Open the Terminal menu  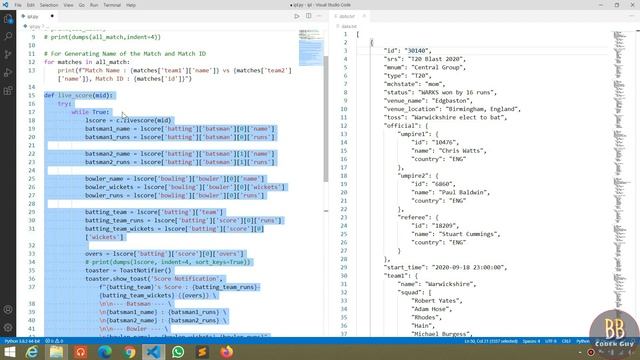pos(112,5)
